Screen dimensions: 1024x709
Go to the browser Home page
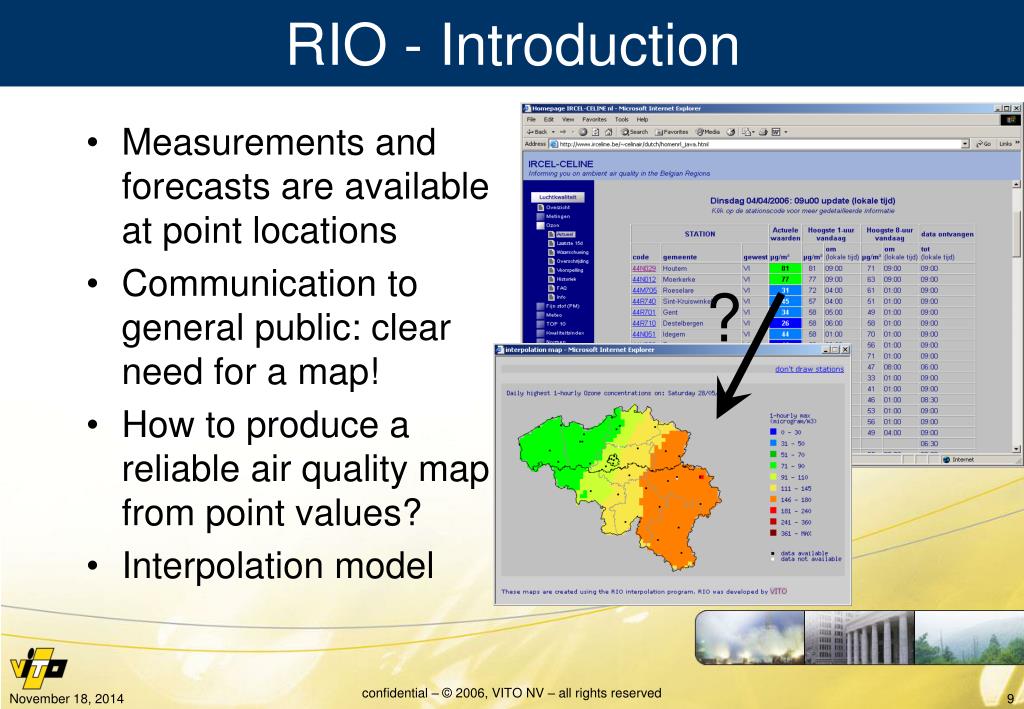[608, 132]
